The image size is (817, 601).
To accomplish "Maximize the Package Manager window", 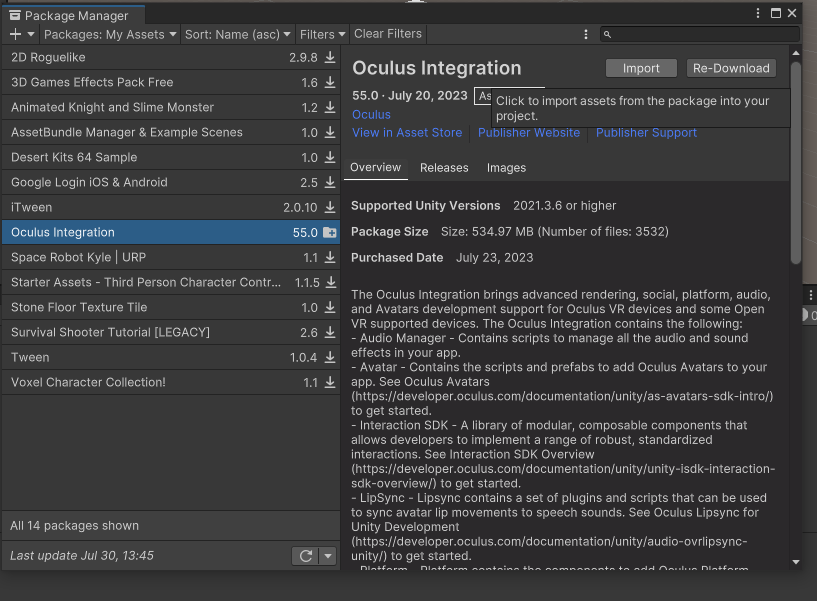I will click(776, 13).
